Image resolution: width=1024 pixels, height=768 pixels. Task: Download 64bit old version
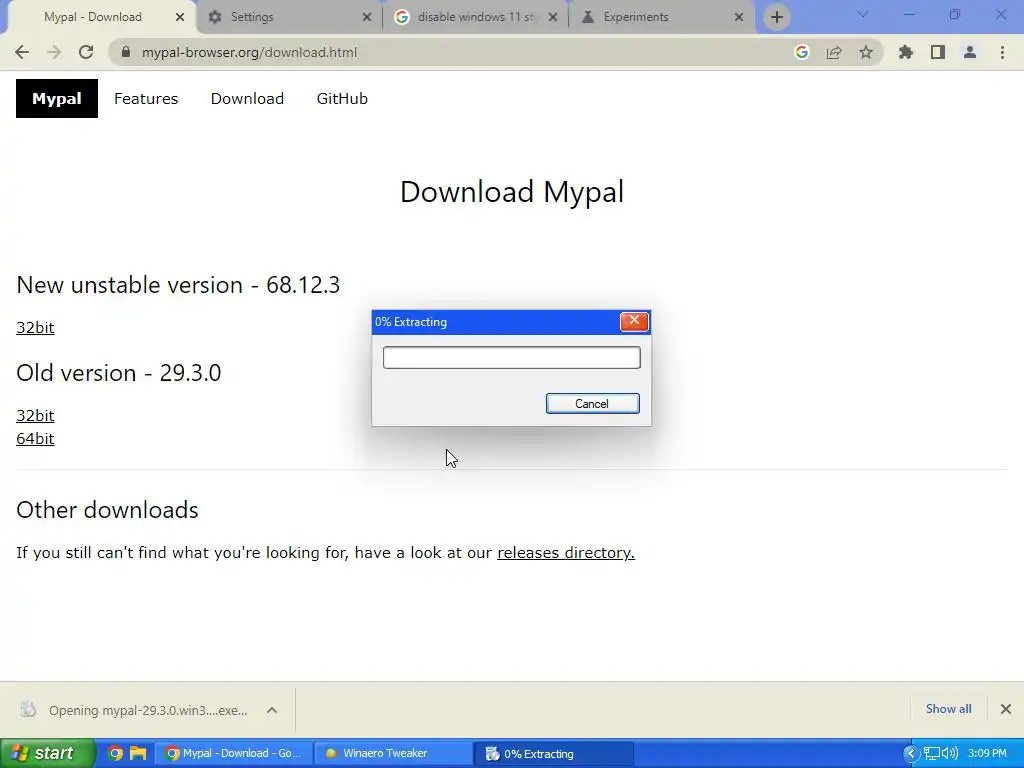coord(35,438)
